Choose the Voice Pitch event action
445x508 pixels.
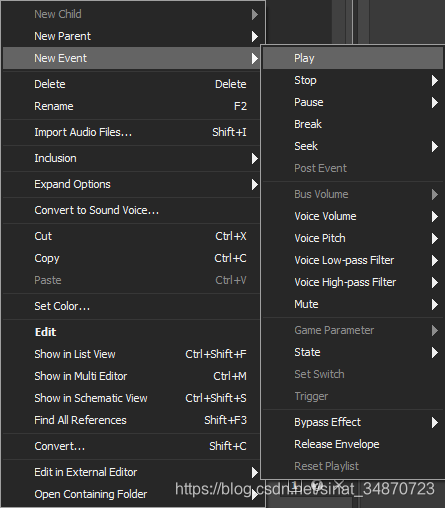coord(353,238)
